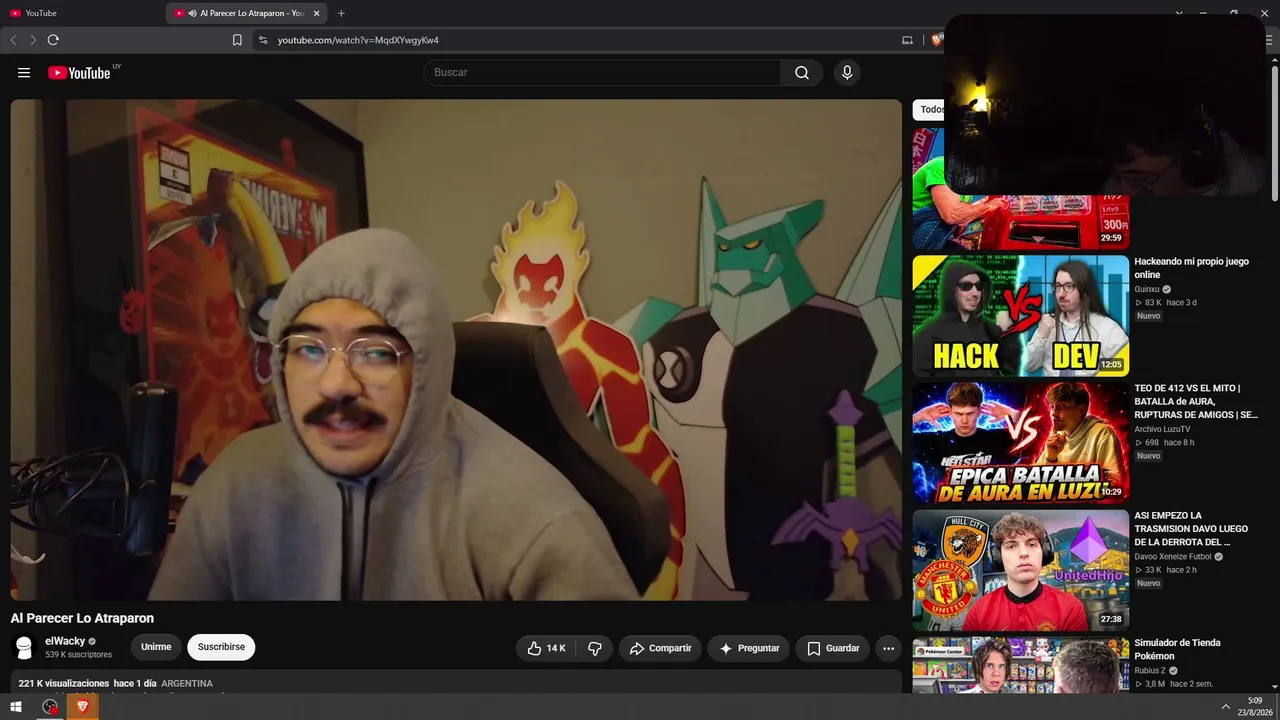Viewport: 1280px width, 720px height.
Task: Click the '221 K visualizaciones' text
Action: tap(63, 684)
